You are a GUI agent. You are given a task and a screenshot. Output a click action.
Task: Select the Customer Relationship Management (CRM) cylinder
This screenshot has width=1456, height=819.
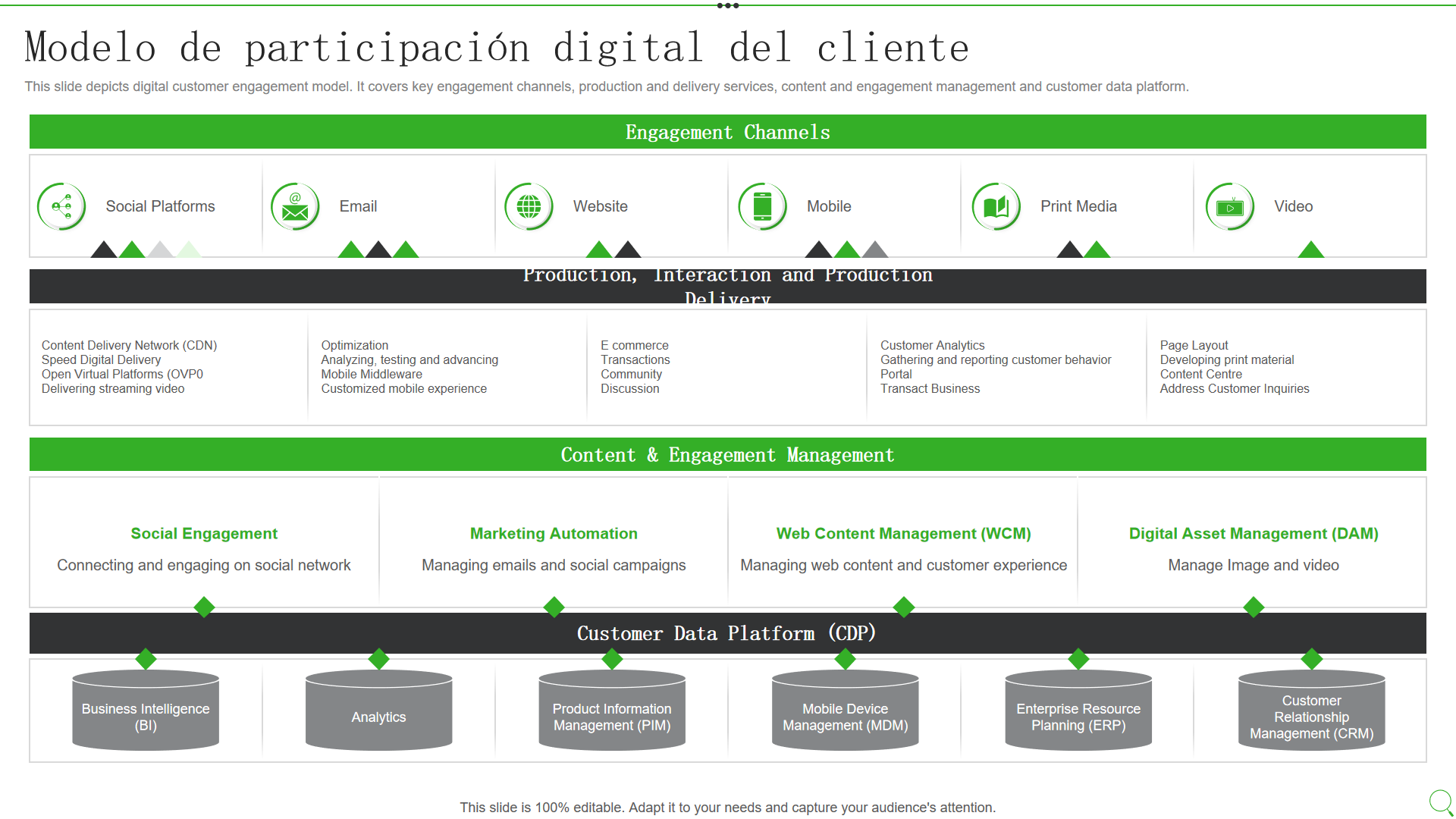[1312, 711]
